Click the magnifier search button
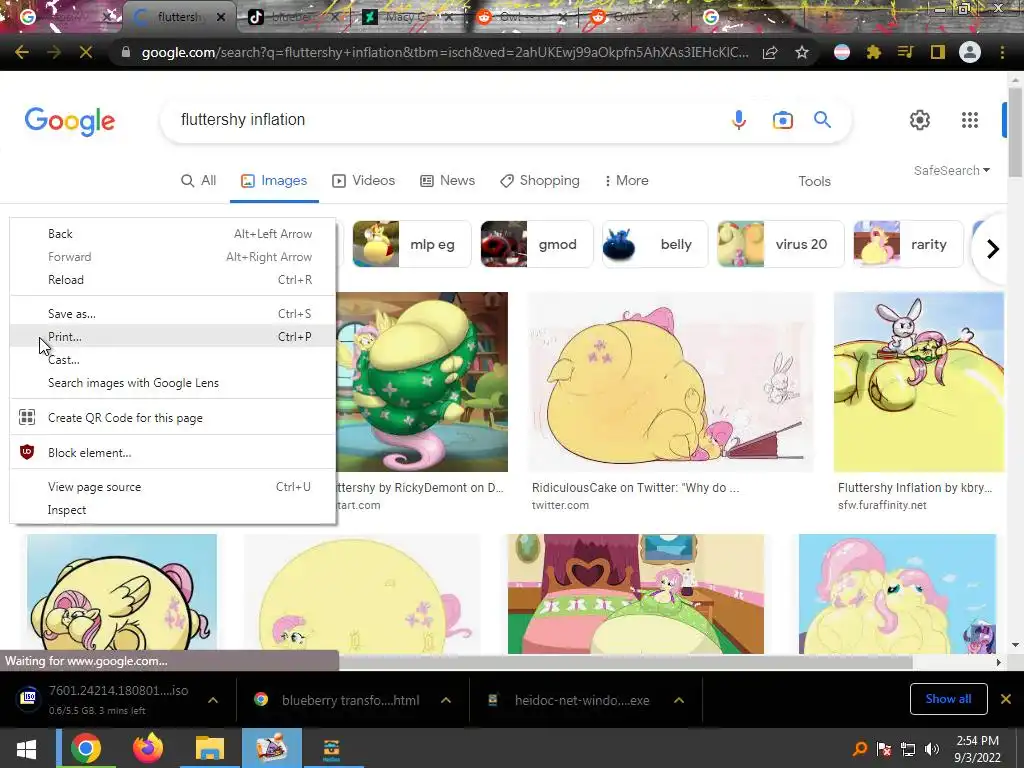 tap(822, 120)
